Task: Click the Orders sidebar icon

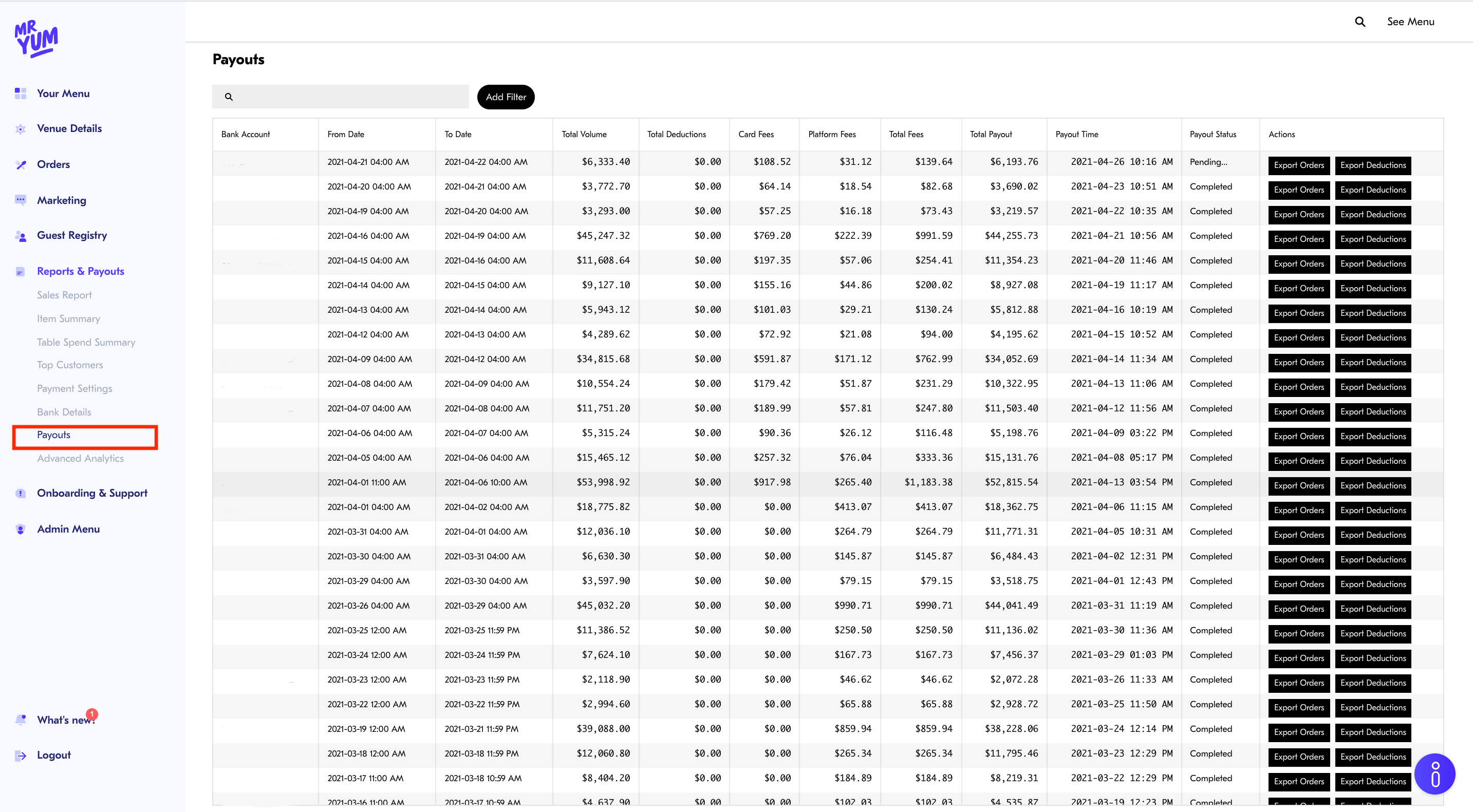Action: click(x=21, y=164)
